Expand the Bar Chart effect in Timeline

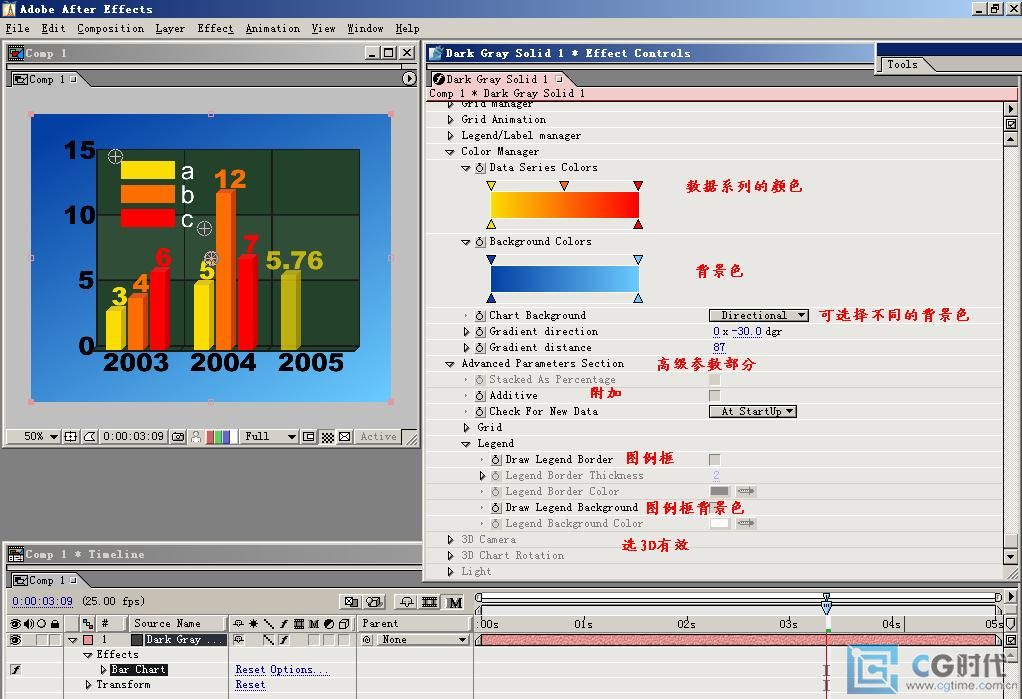point(103,670)
